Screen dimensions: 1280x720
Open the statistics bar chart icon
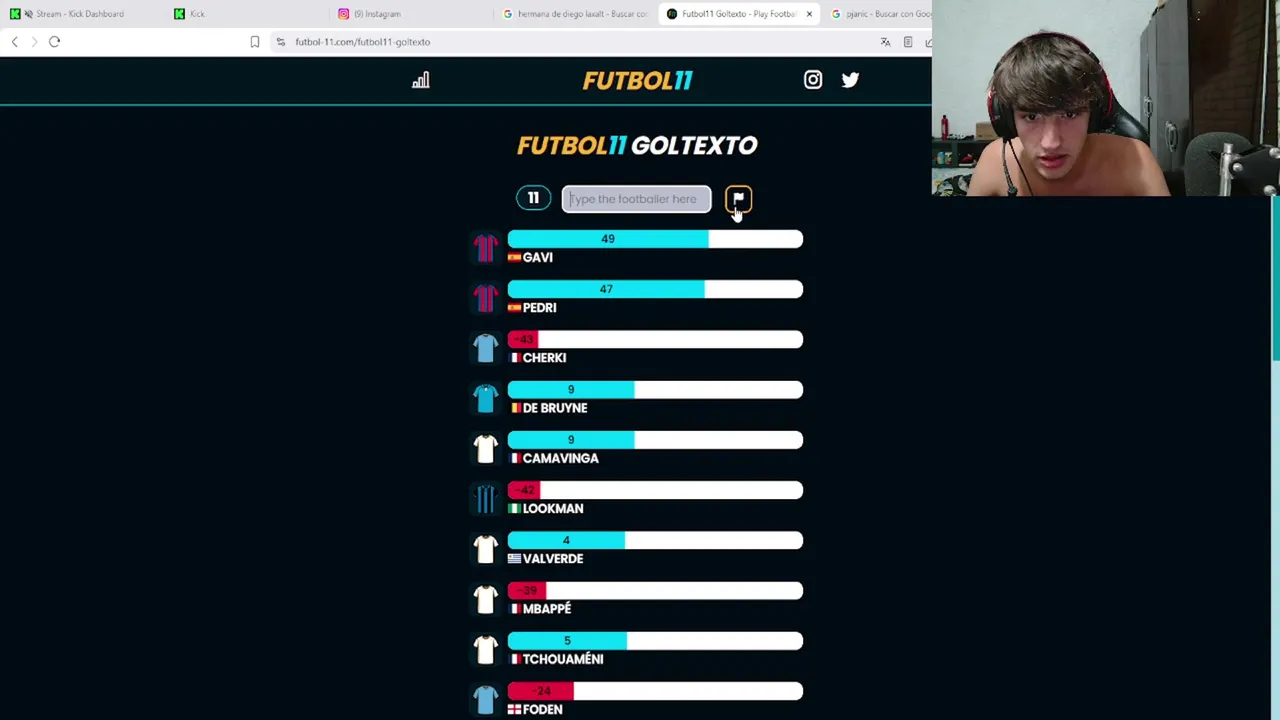pos(420,81)
